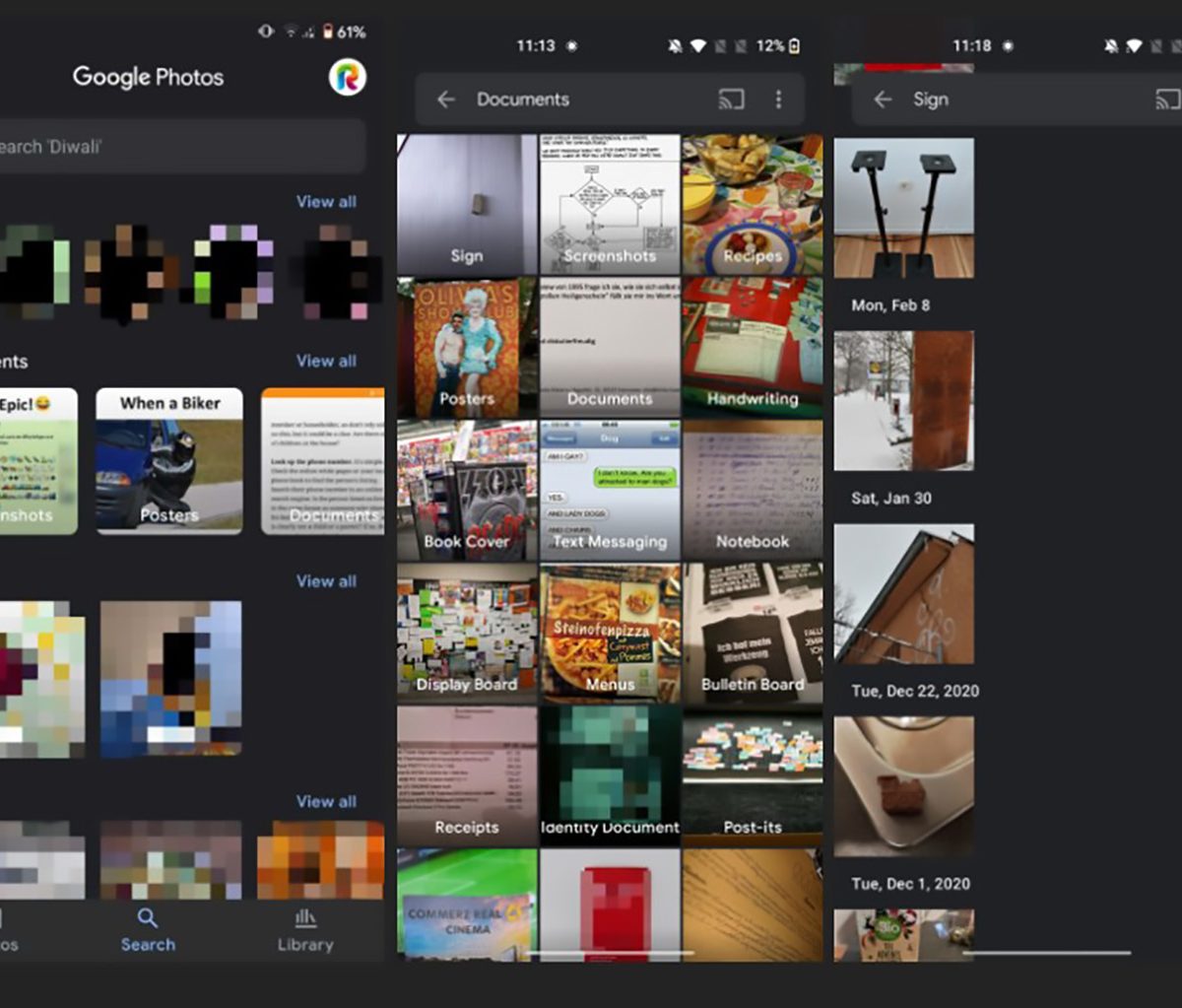Tap cast icon in Sign screen header

1167,100
